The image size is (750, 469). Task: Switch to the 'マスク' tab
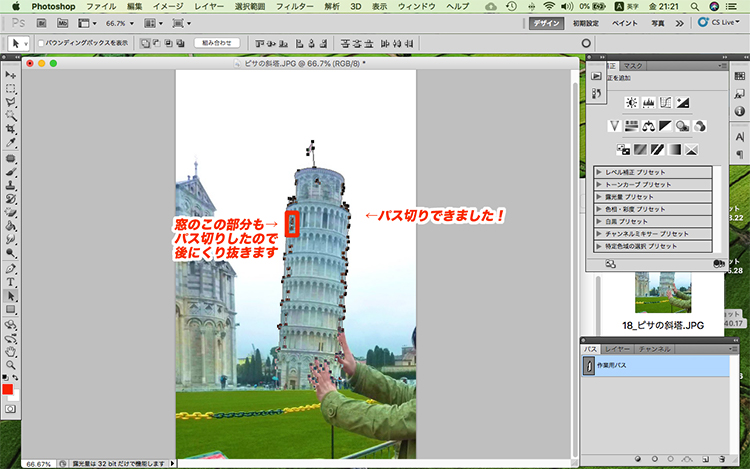pyautogui.click(x=632, y=65)
